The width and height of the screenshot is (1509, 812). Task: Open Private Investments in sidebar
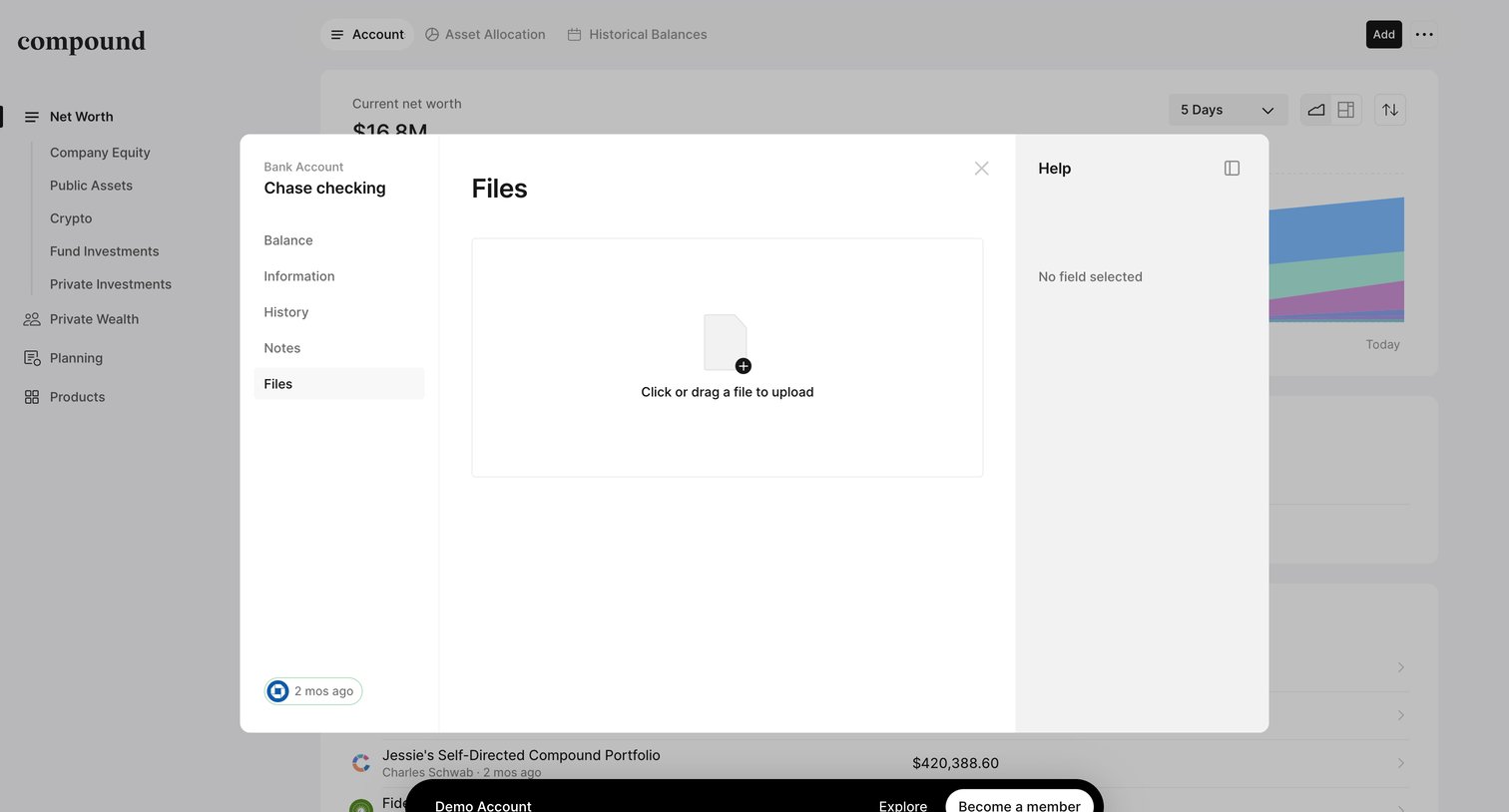coord(111,284)
